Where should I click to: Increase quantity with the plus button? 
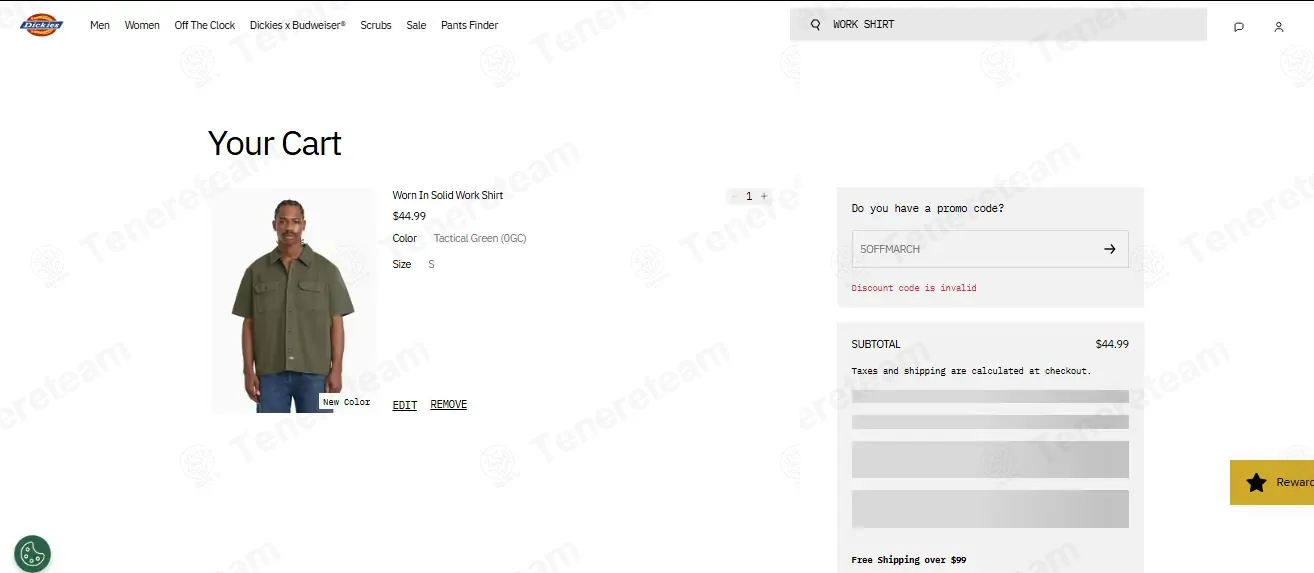tap(764, 196)
